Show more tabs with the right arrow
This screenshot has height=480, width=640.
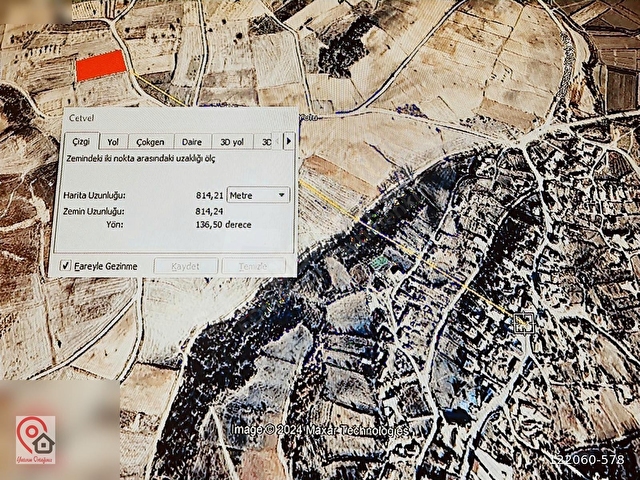point(289,141)
